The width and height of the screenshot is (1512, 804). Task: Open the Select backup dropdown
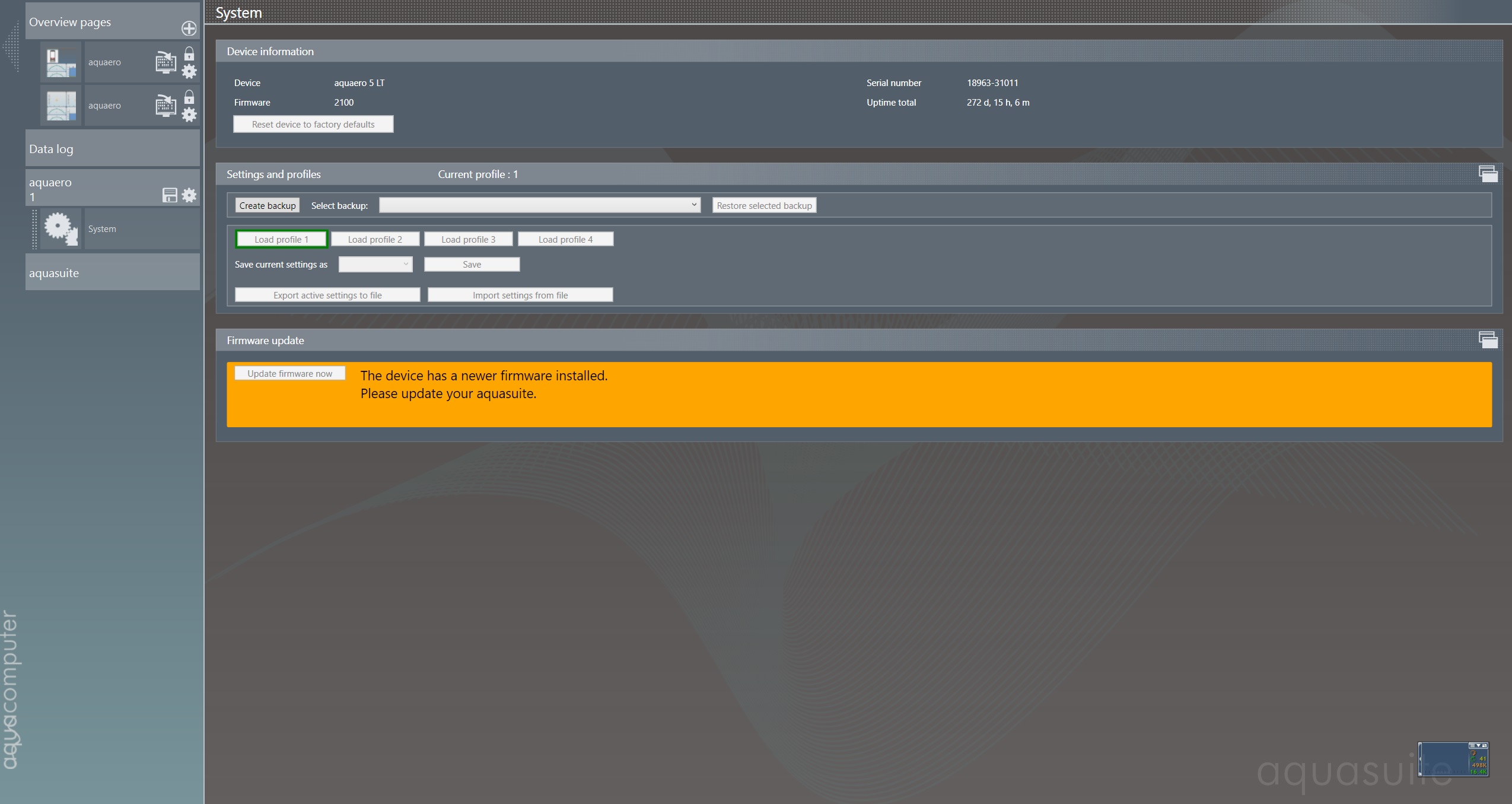[540, 205]
